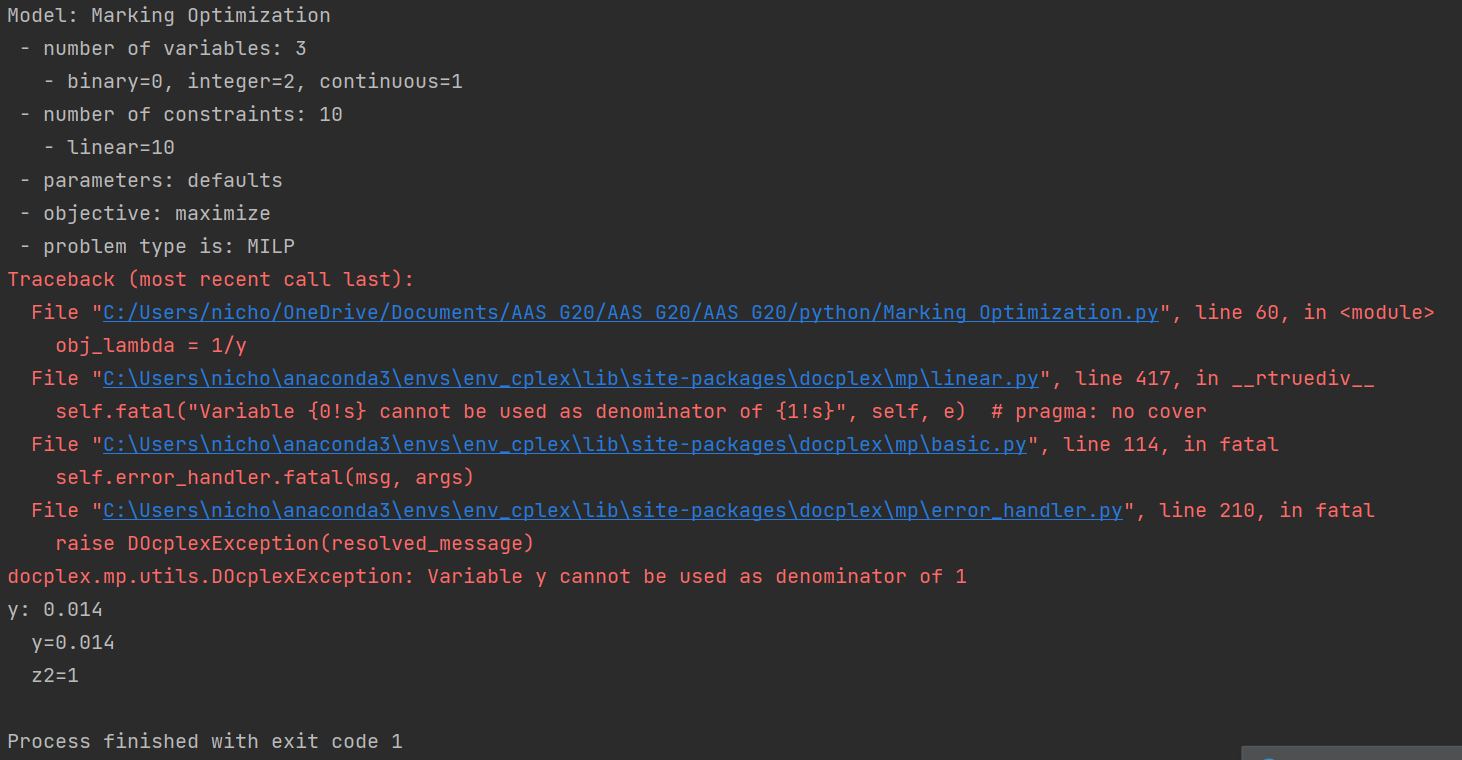Click the 'z2=1' output line
This screenshot has width=1462, height=760.
tap(55, 676)
